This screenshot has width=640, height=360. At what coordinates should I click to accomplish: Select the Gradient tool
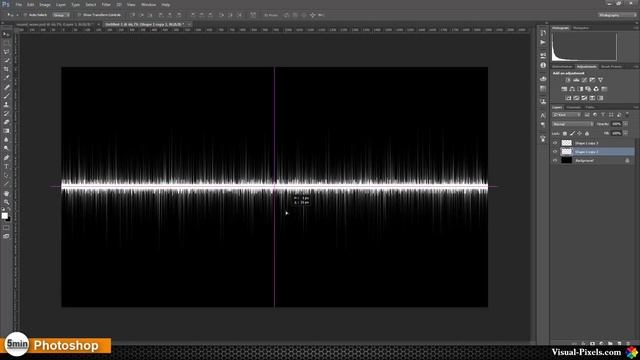point(6,131)
